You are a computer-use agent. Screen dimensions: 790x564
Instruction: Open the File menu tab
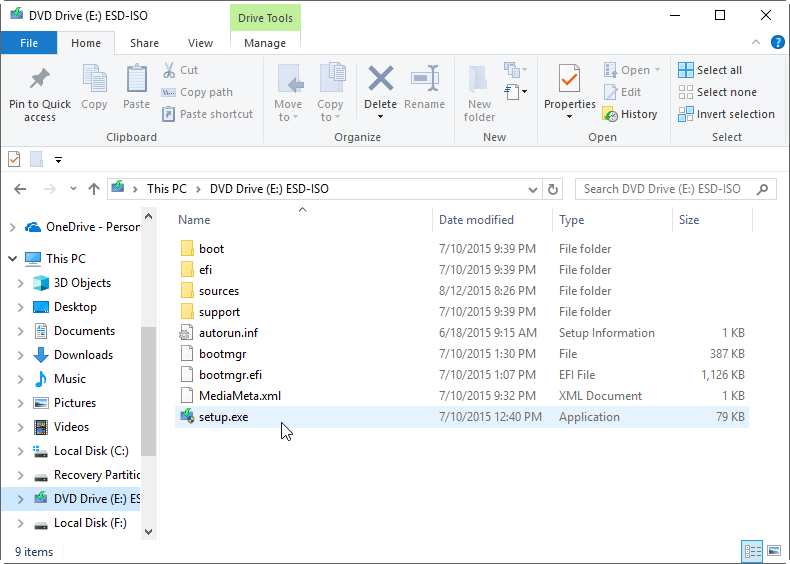29,43
